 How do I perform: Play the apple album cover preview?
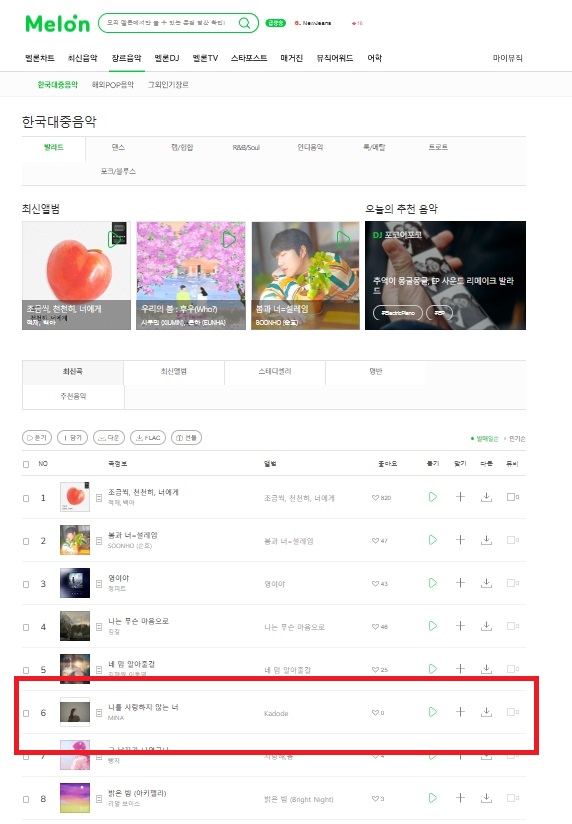pyautogui.click(x=114, y=239)
